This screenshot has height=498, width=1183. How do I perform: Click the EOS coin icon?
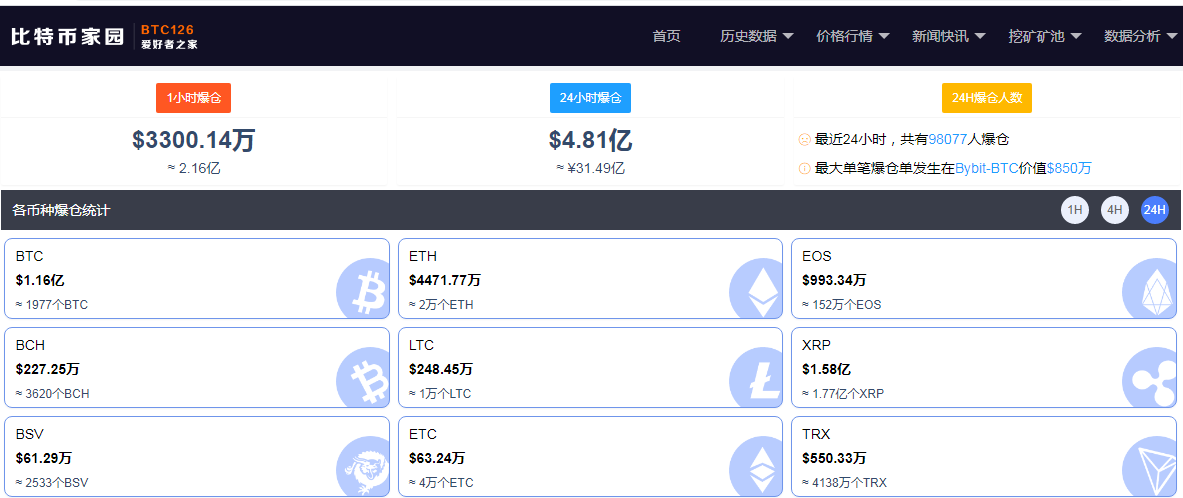pyautogui.click(x=1149, y=289)
